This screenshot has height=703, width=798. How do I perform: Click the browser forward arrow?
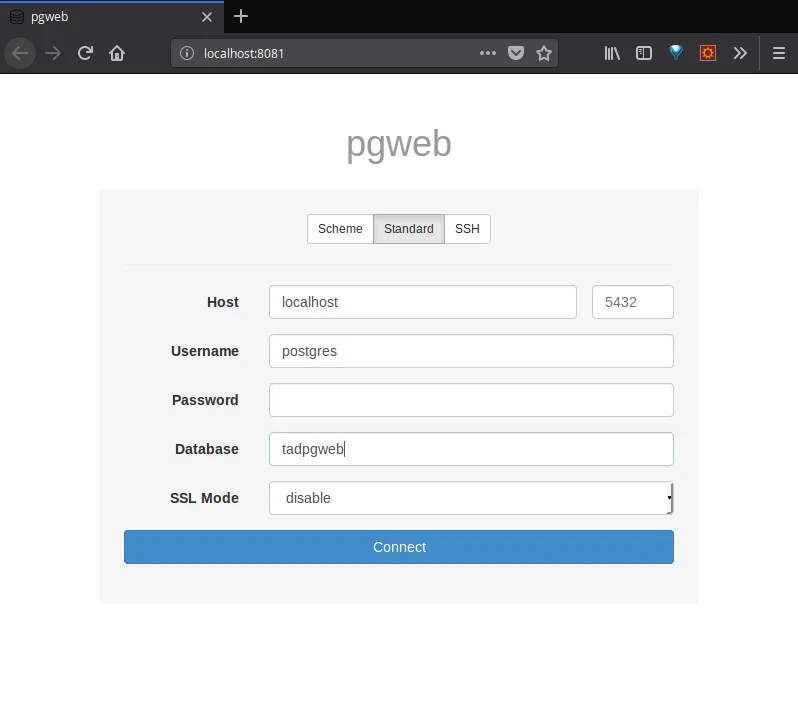pyautogui.click(x=53, y=53)
